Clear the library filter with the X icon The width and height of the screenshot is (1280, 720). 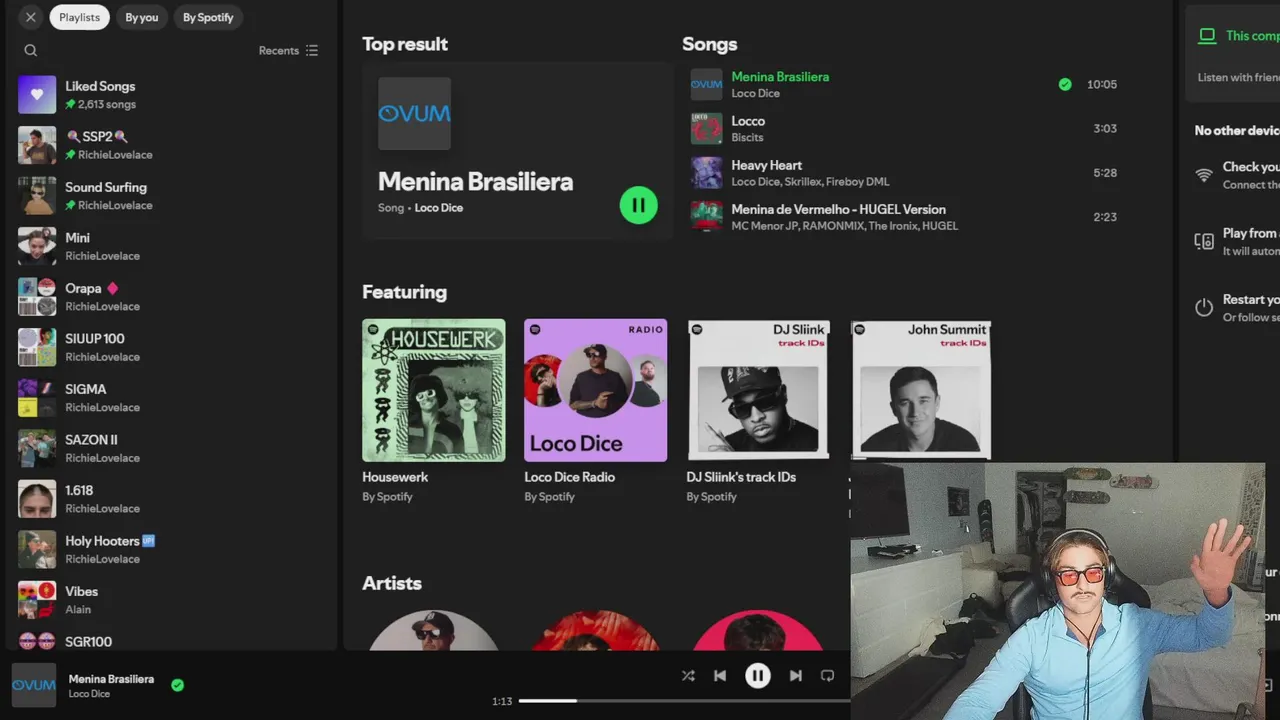[31, 17]
